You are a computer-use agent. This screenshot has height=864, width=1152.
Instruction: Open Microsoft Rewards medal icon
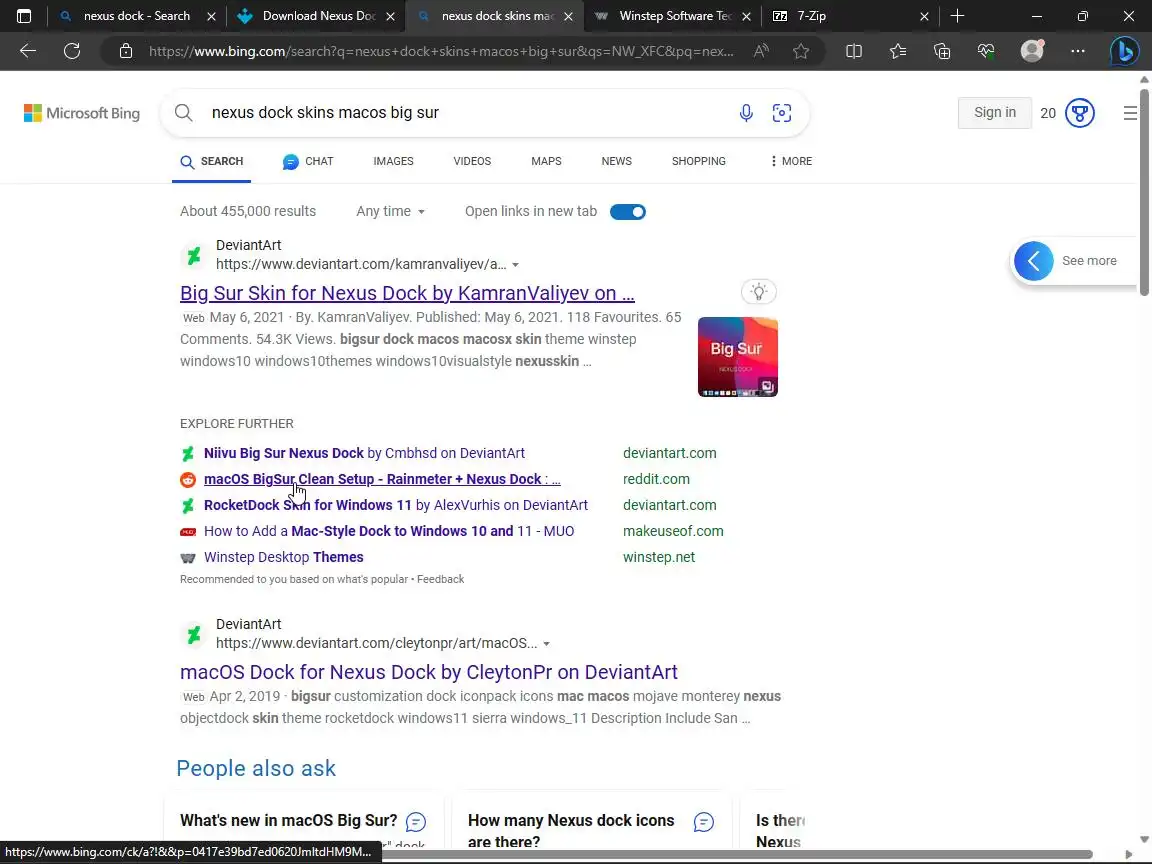click(x=1080, y=113)
